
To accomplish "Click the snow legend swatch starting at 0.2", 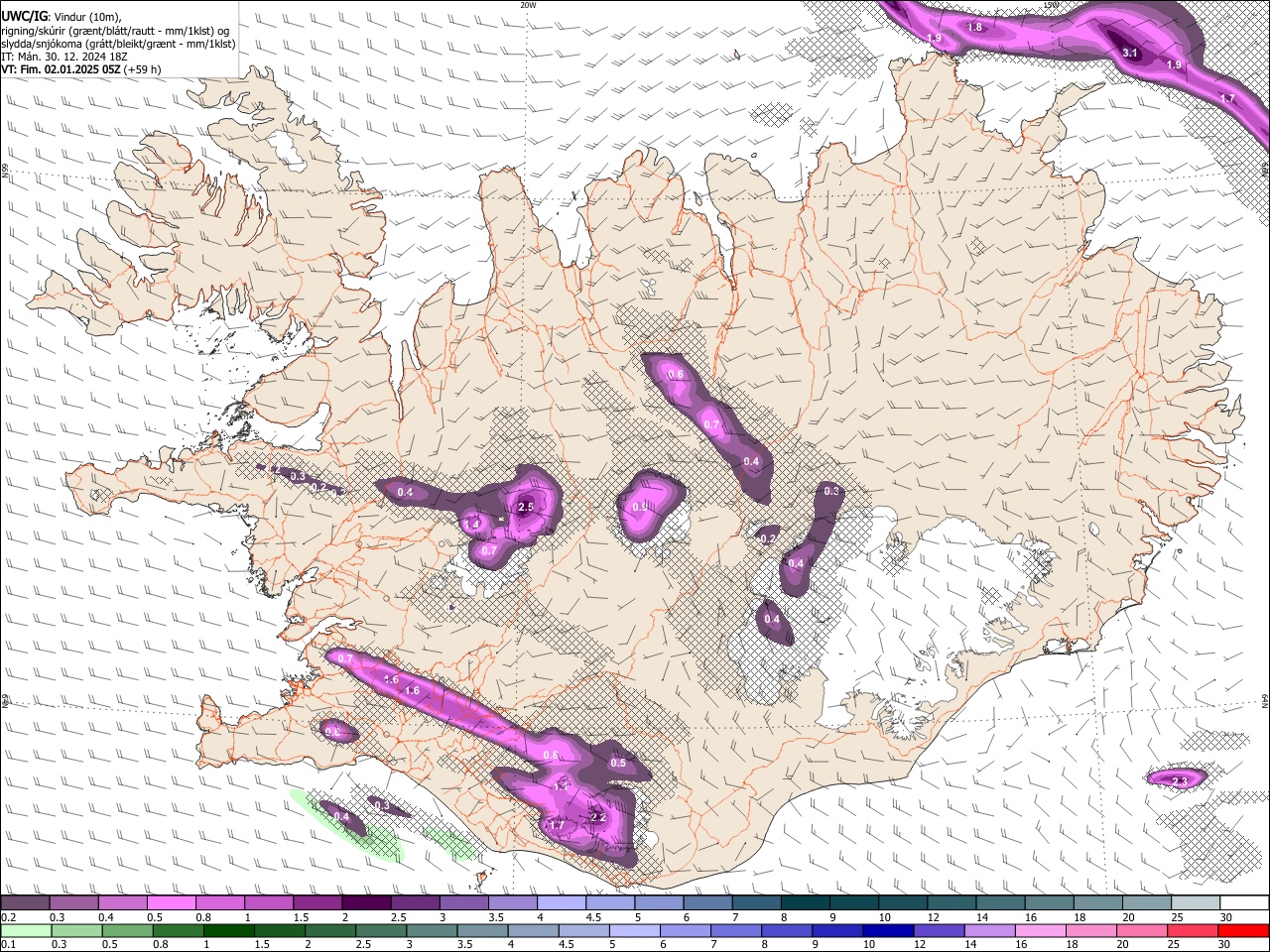I will (25, 903).
